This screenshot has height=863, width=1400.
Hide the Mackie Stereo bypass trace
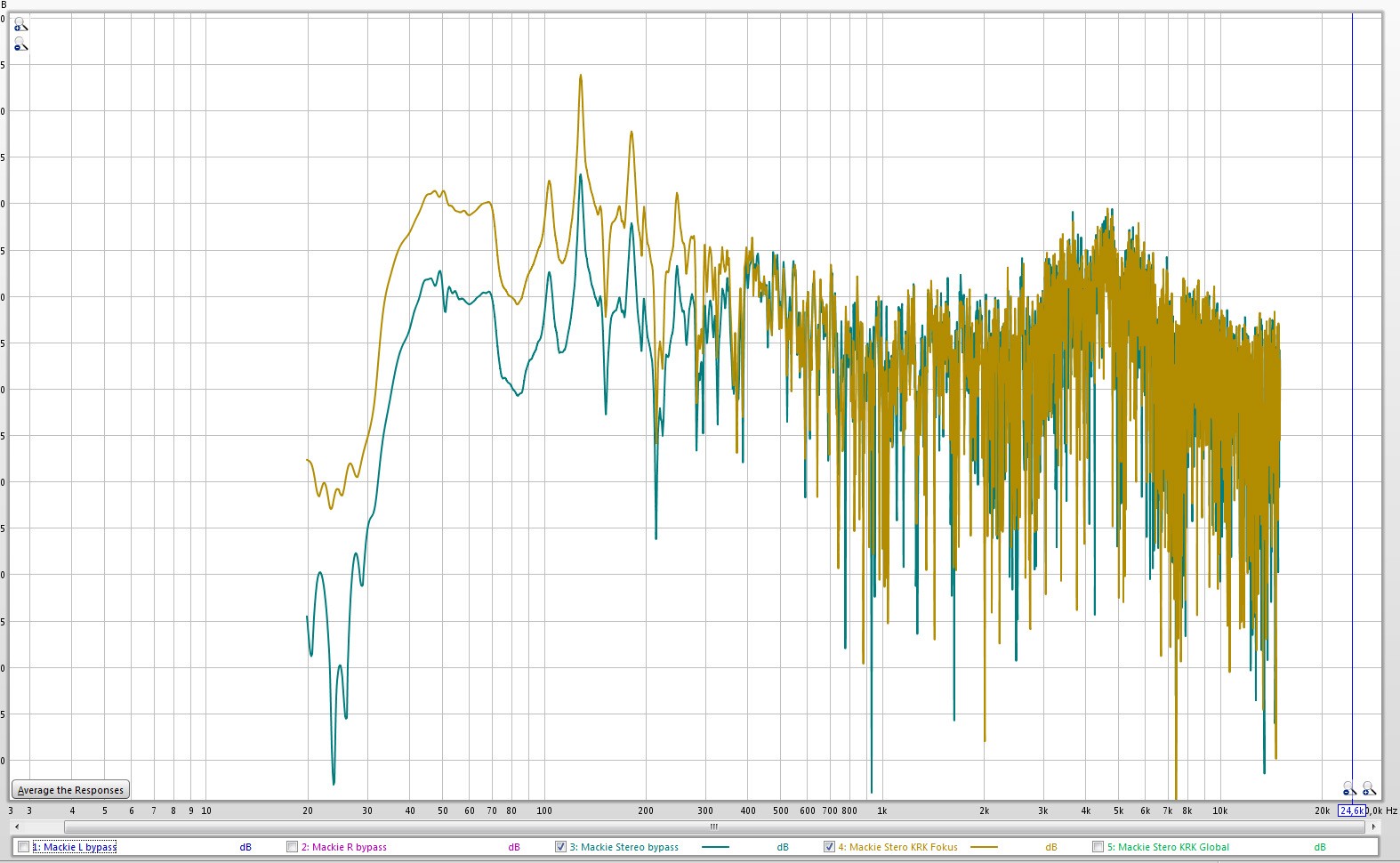(x=560, y=847)
